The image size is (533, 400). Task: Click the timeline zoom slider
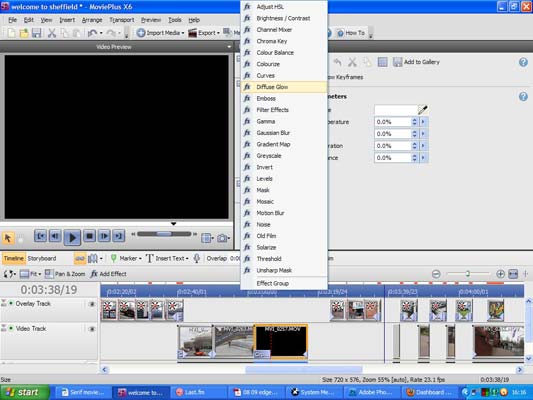click(468, 274)
